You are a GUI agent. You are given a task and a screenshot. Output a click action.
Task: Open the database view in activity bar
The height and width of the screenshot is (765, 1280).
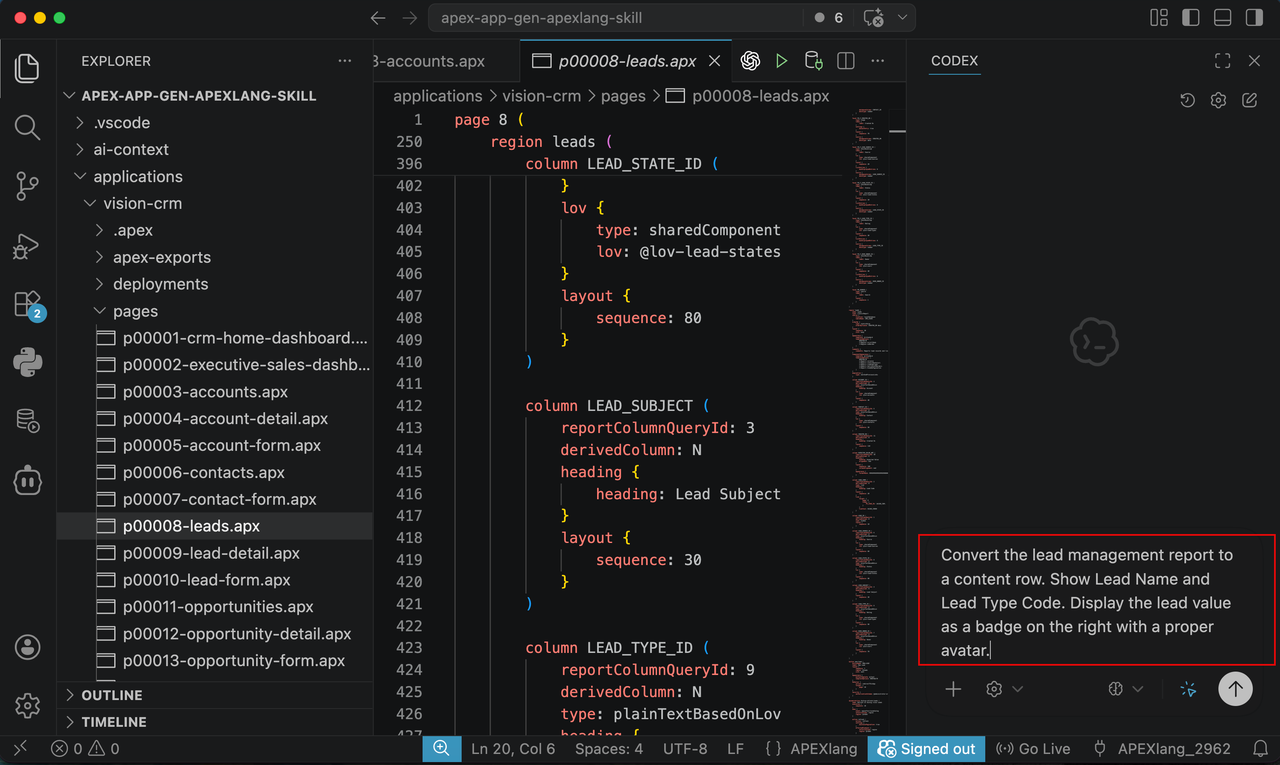click(28, 421)
